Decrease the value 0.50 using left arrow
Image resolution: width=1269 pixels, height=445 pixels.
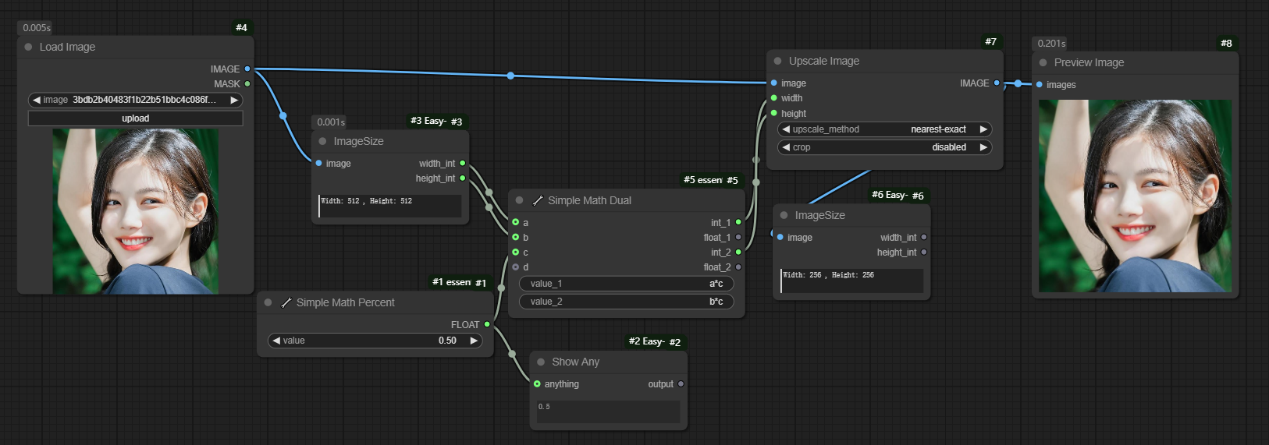276,341
